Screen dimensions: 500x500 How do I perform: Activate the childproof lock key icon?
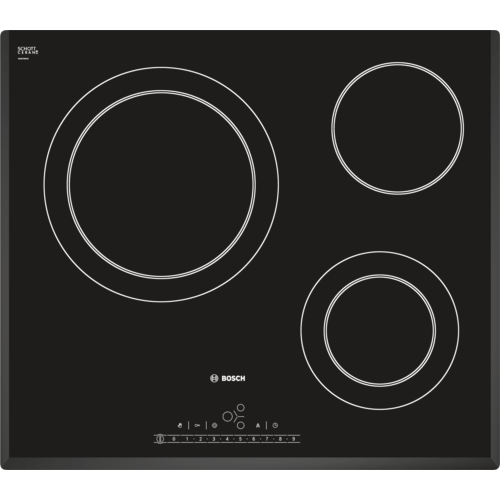197,426
